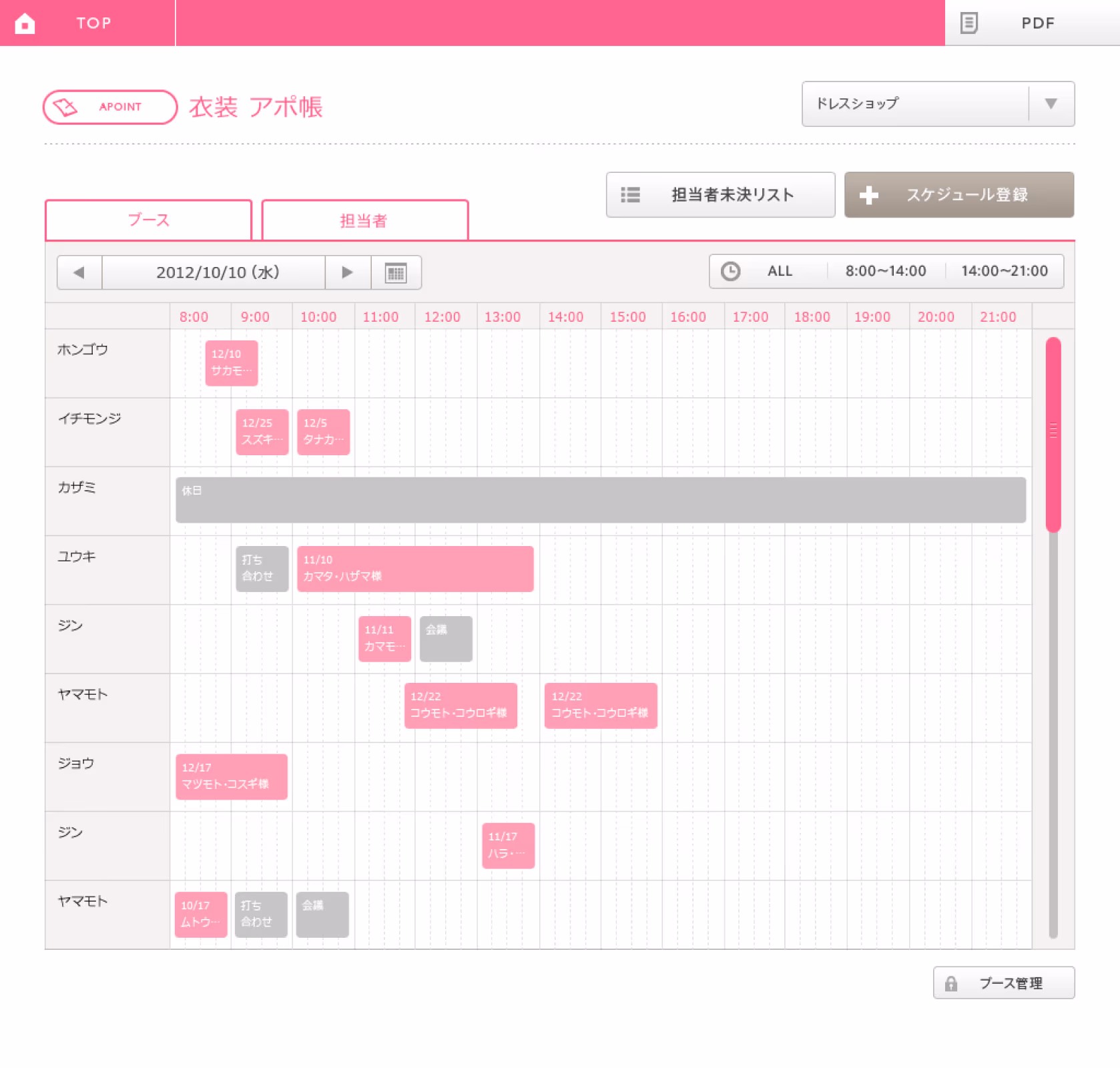
Task: Click the dropdown arrow next to ドレスショップ
Action: pos(1051,104)
